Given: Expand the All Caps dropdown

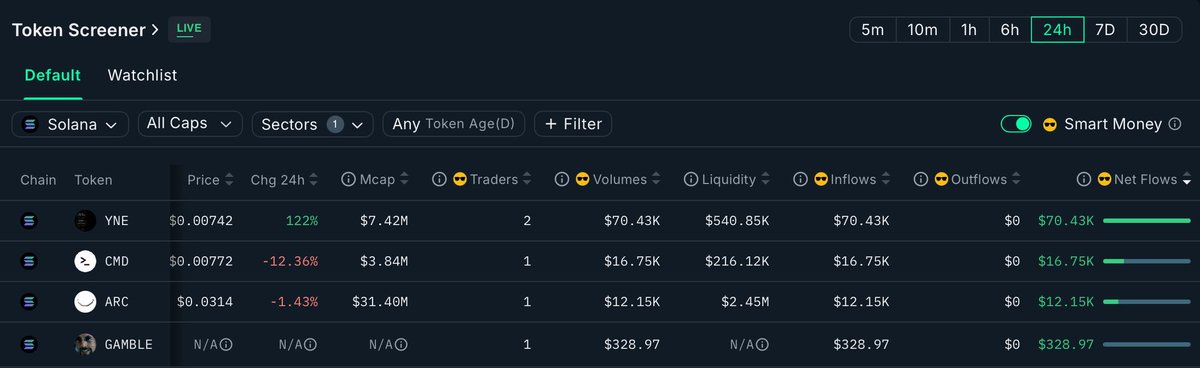Looking at the screenshot, I should [190, 124].
